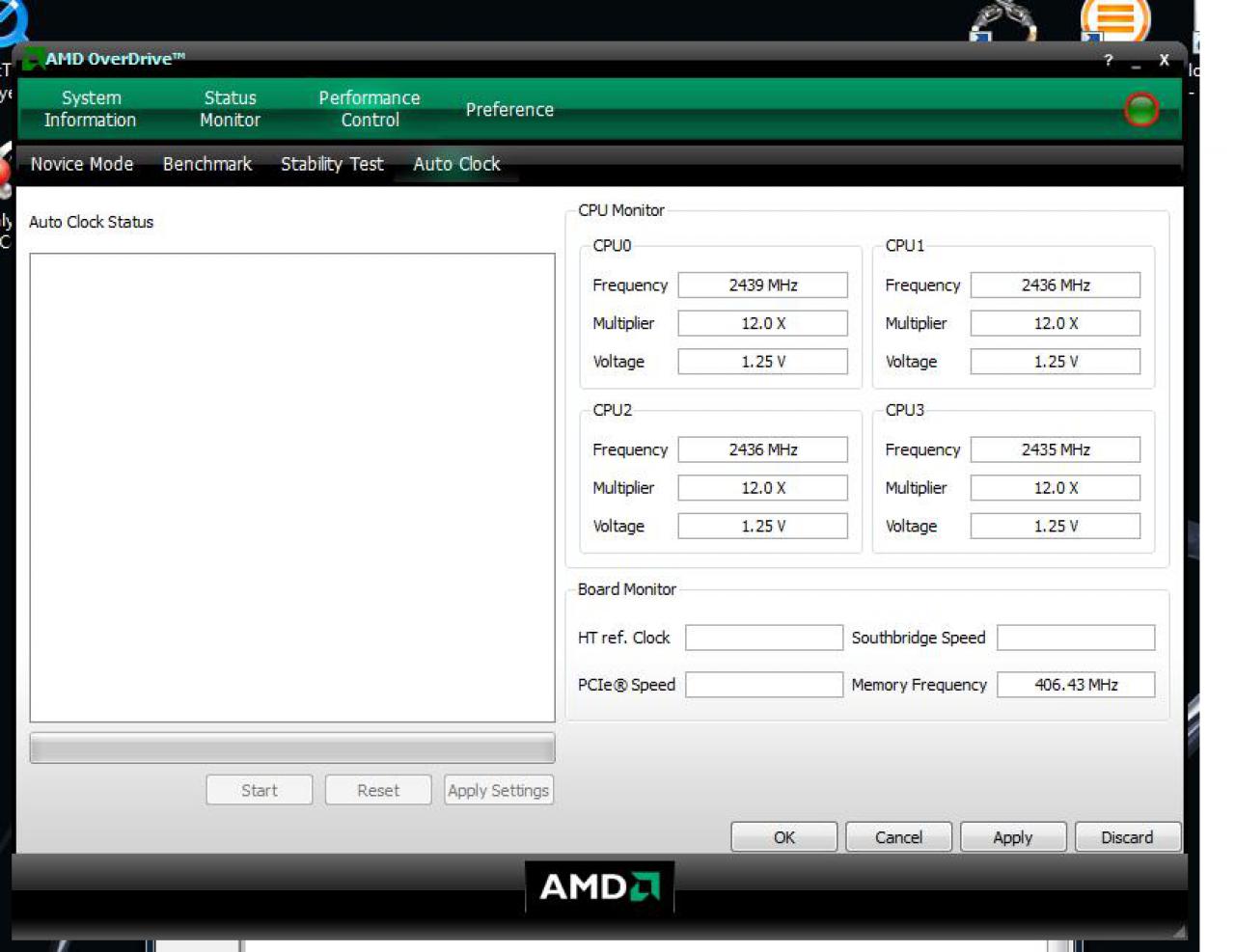Click the CPU1 Voltage field
The width and height of the screenshot is (1235, 952).
pyautogui.click(x=1056, y=362)
